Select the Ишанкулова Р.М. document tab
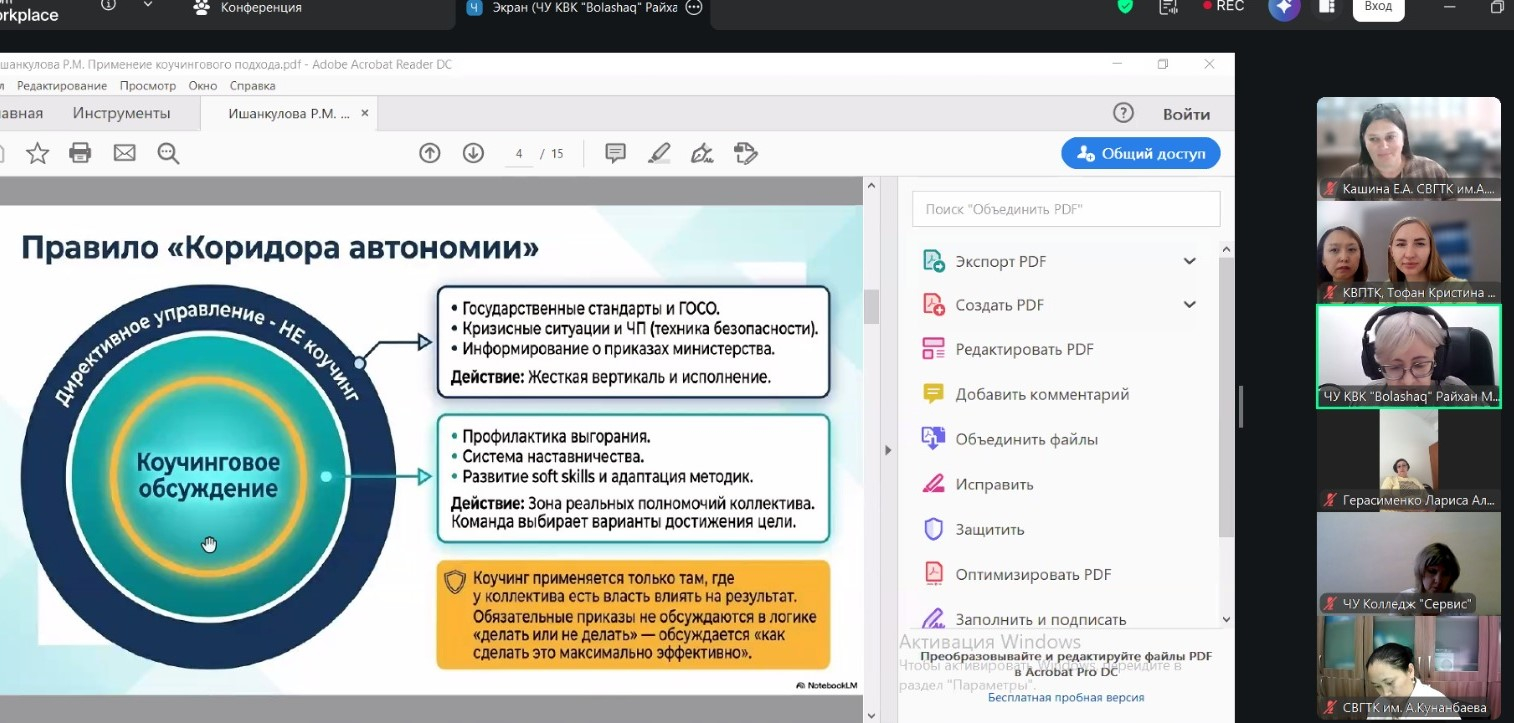Screen dimensions: 1514x723 point(288,114)
